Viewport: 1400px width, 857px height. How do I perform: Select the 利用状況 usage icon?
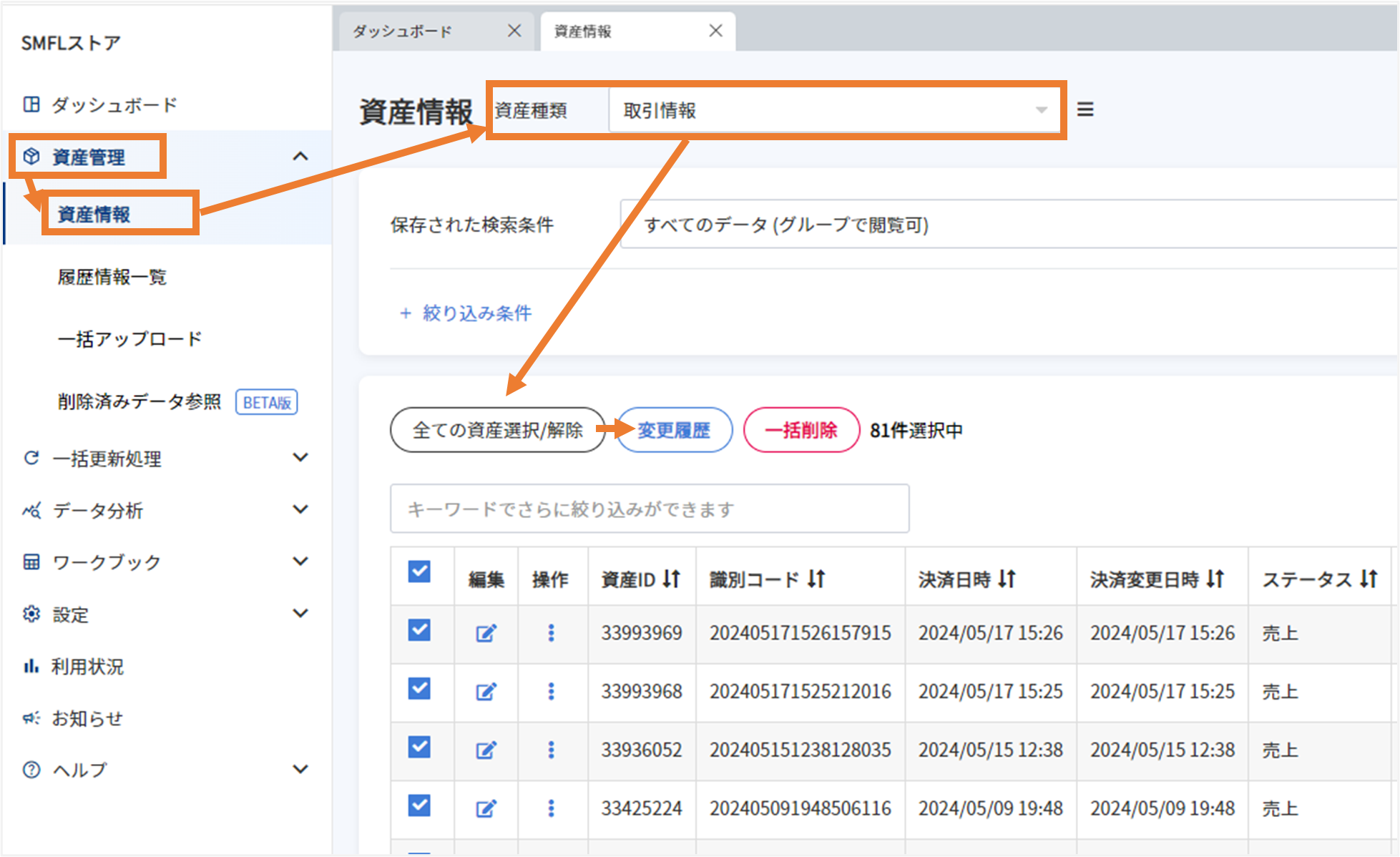tap(31, 667)
